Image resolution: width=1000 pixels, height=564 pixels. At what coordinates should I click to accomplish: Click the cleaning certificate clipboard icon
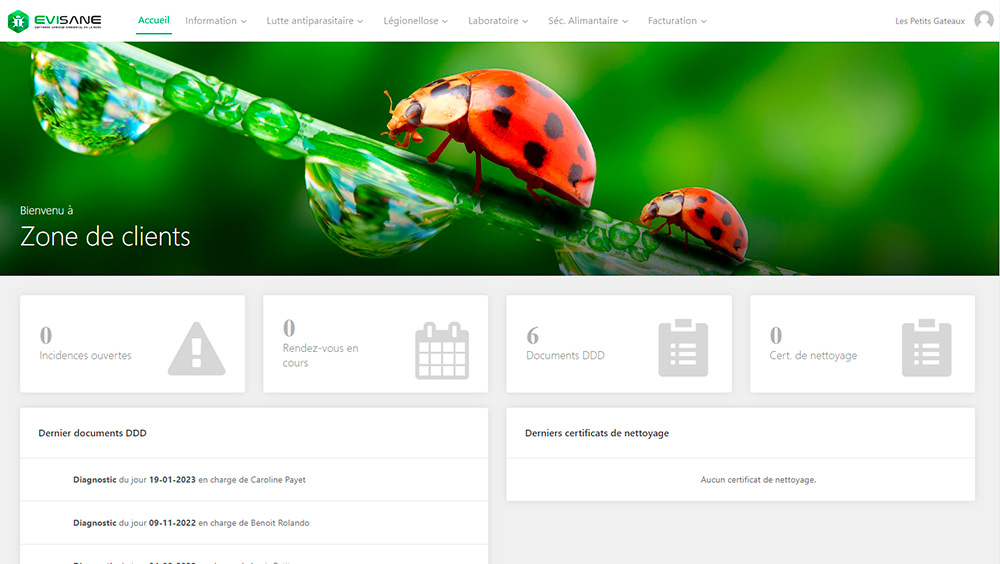point(926,348)
